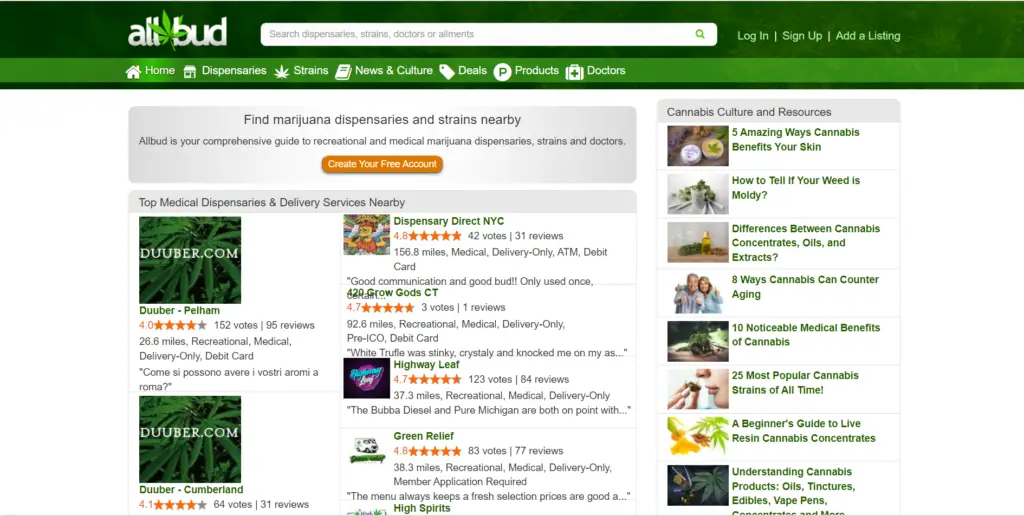The width and height of the screenshot is (1024, 516).
Task: Click the Doctors medical kit icon
Action: pyautogui.click(x=575, y=71)
